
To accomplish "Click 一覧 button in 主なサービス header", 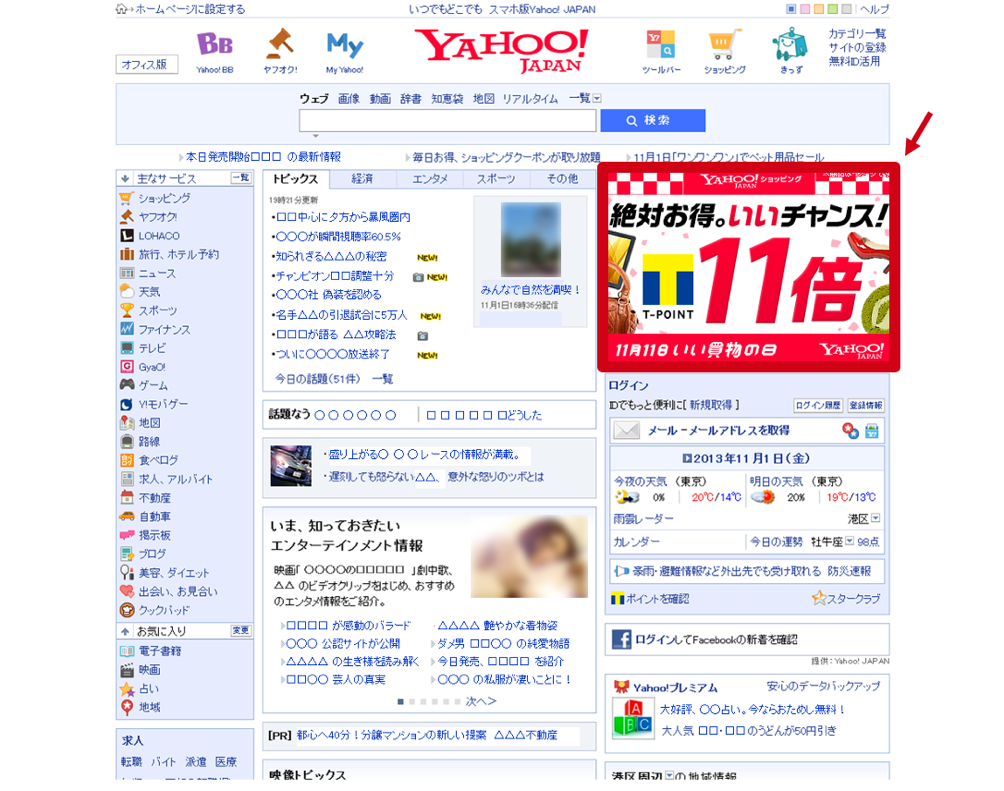I will (x=241, y=178).
